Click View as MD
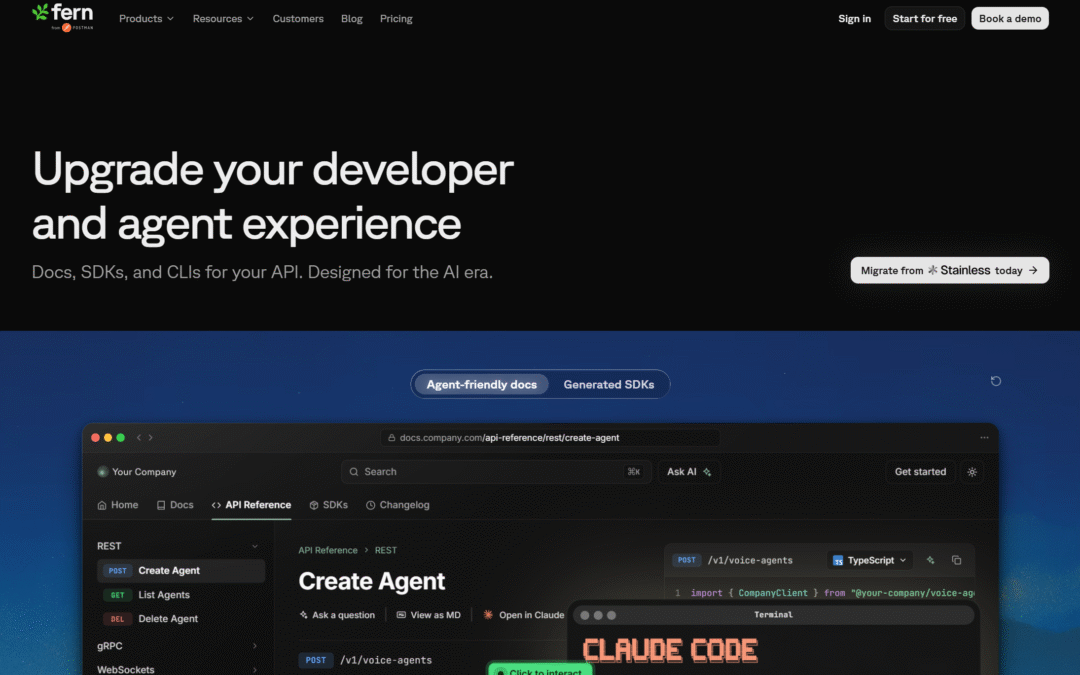This screenshot has width=1080, height=675. (x=428, y=614)
